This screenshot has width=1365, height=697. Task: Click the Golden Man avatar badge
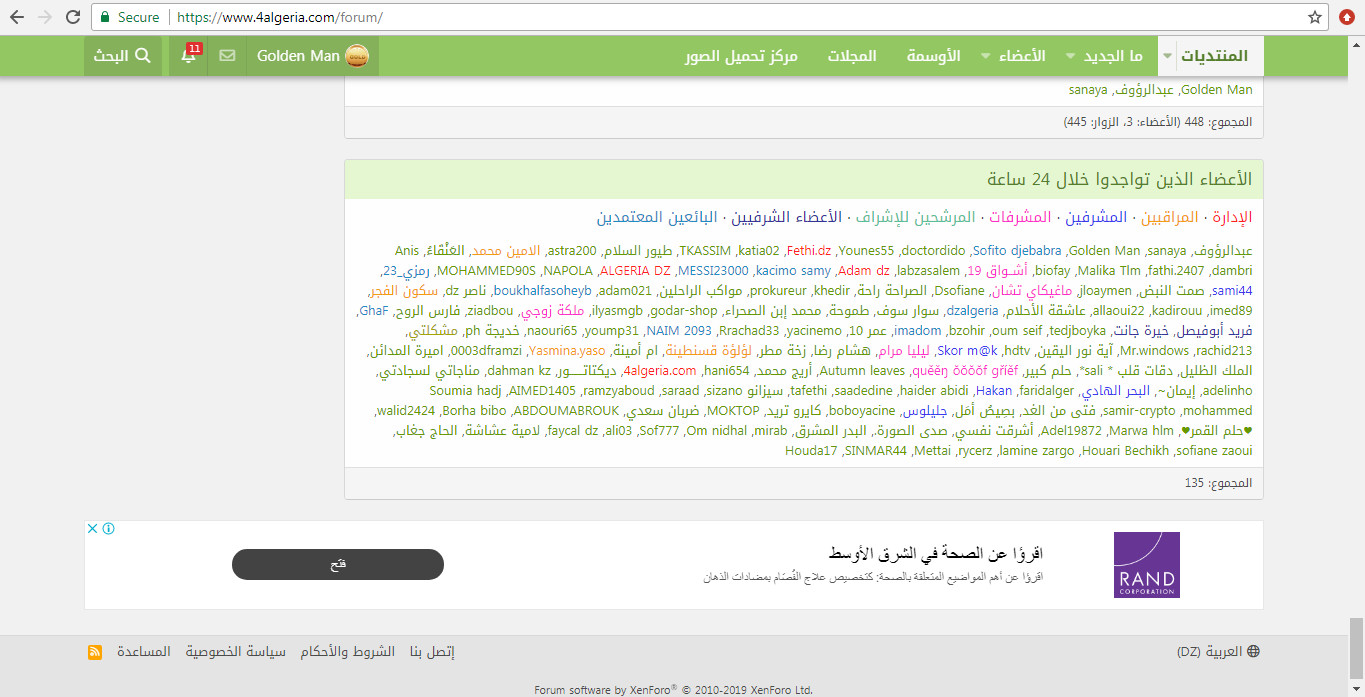[x=357, y=56]
